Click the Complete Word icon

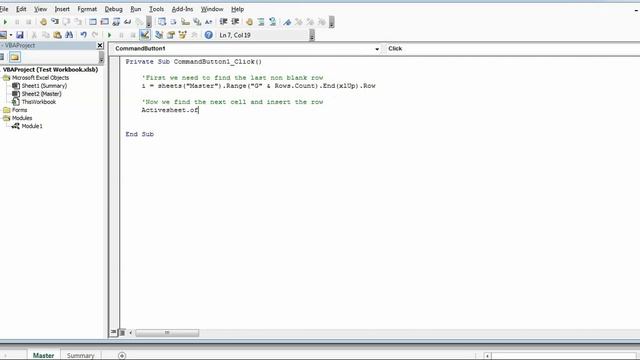(x=209, y=22)
